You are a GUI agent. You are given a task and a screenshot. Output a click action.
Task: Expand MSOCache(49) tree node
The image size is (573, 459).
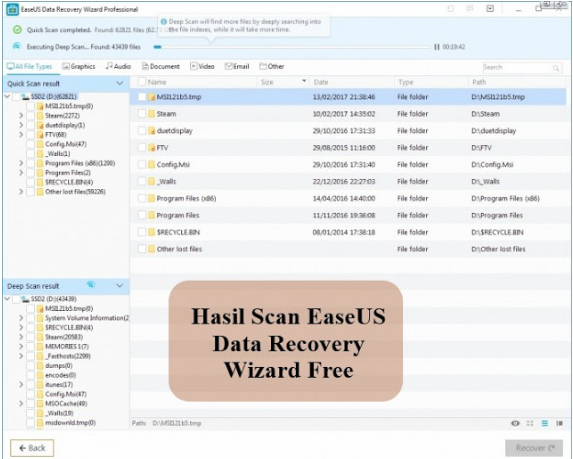click(x=21, y=403)
